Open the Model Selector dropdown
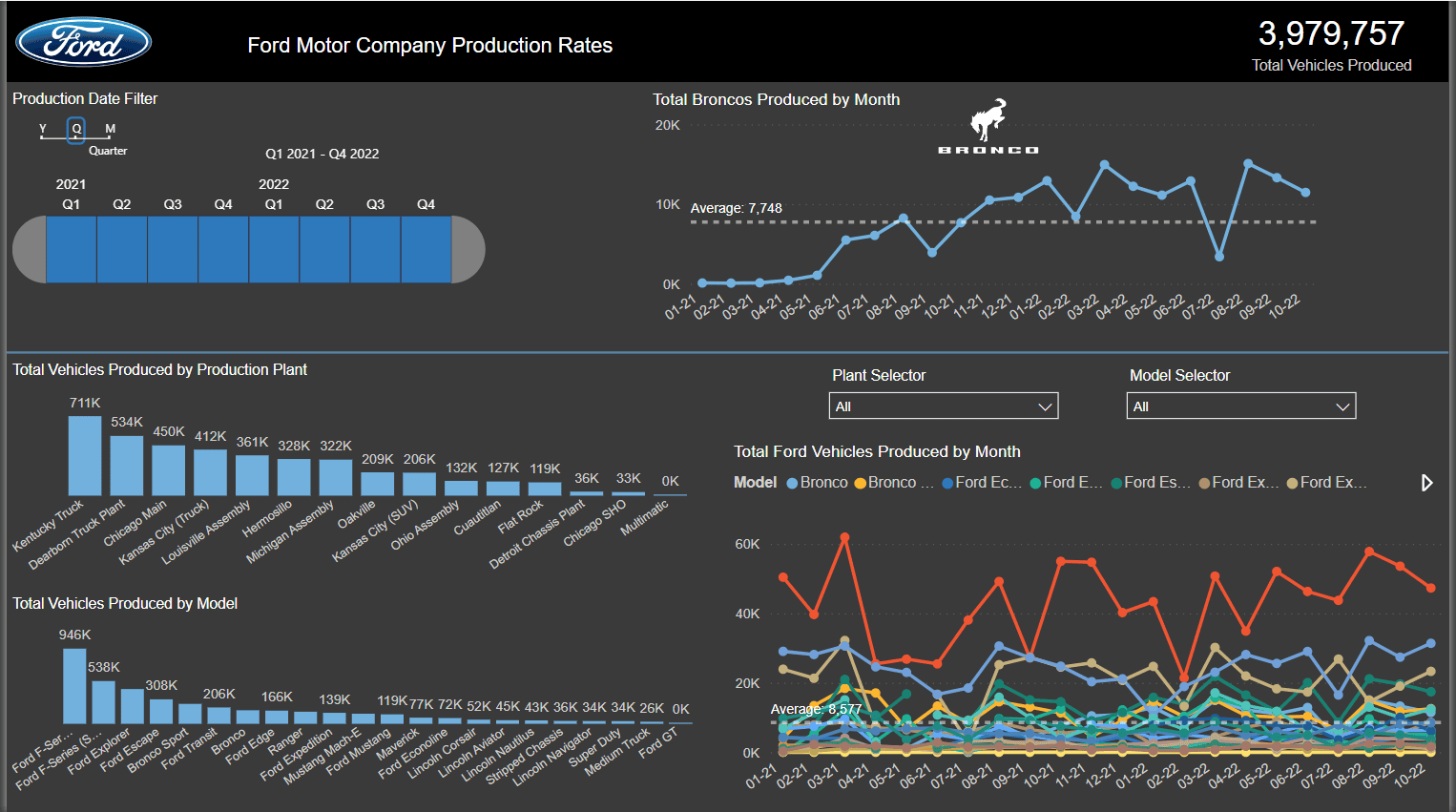1456x812 pixels. (x=1240, y=406)
